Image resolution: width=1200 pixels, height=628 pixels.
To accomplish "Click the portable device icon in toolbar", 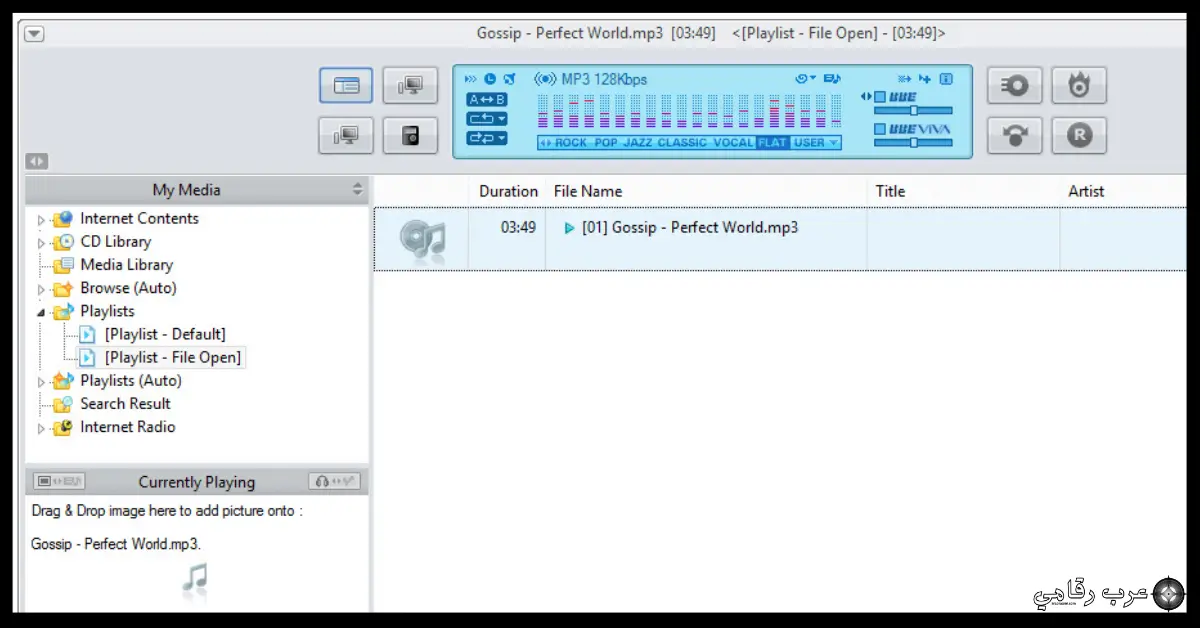I will coord(410,135).
